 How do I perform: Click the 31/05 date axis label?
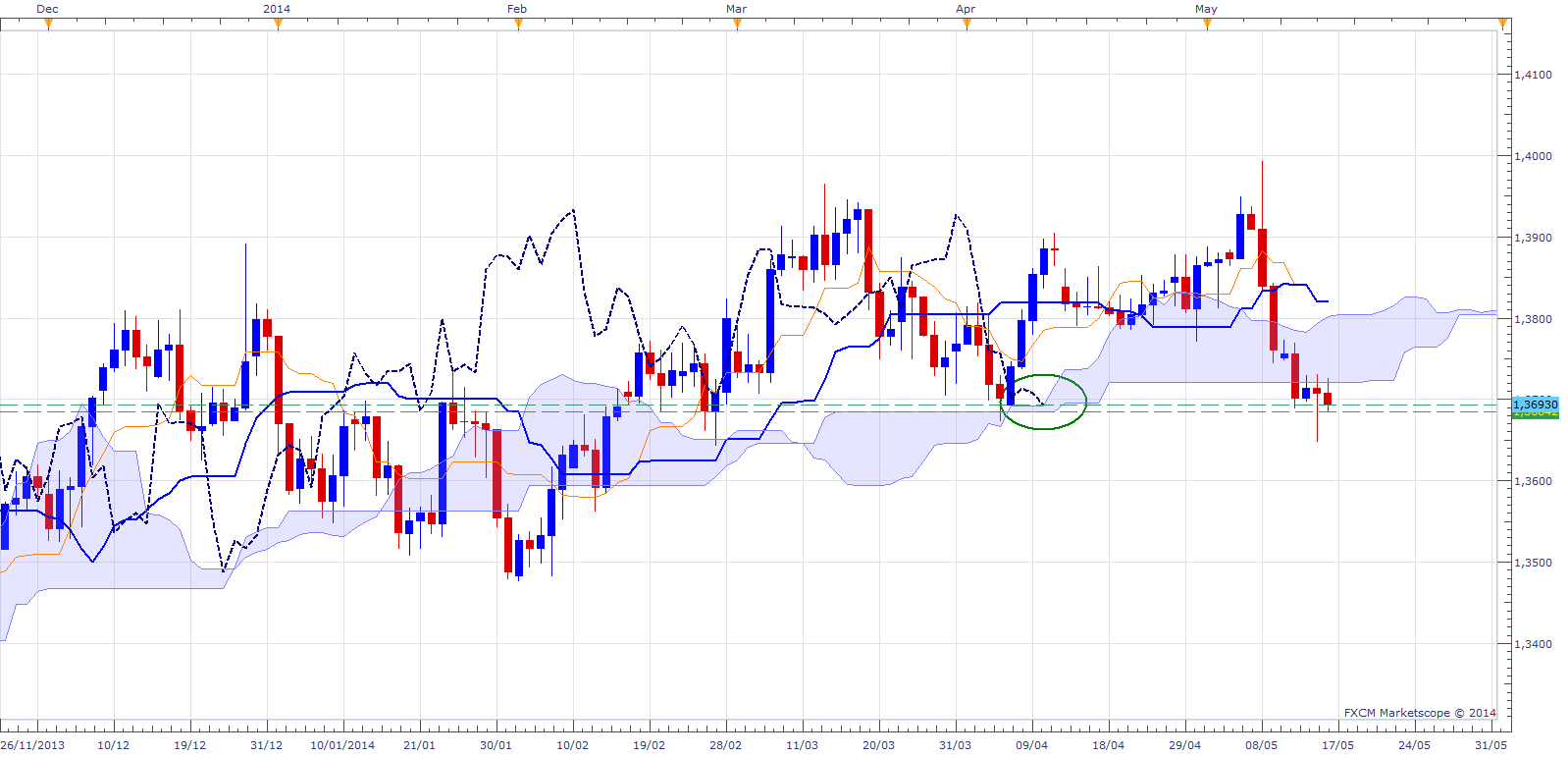pos(1490,745)
